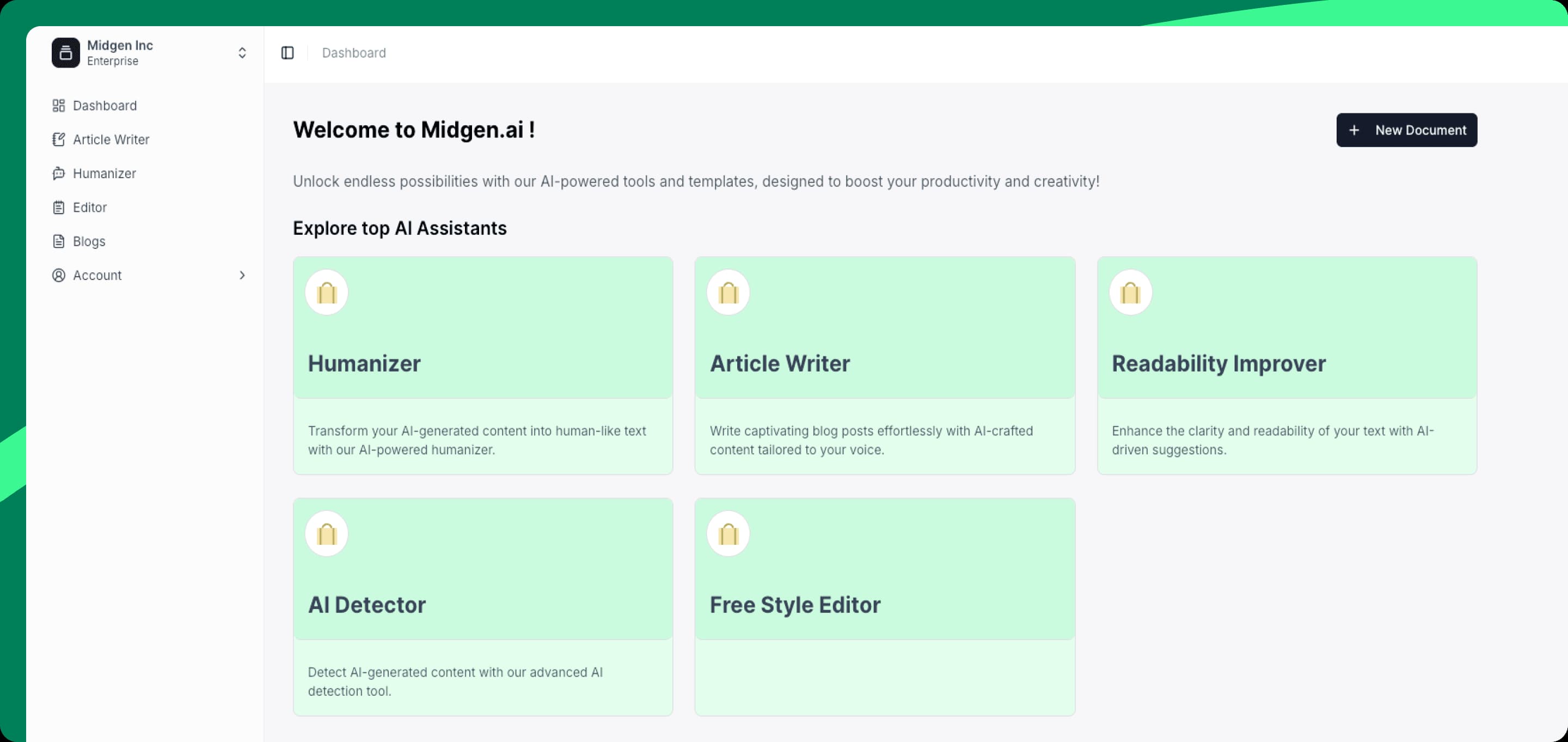Click the lock icon on the Readability Improver card
The image size is (1568, 742).
[x=1130, y=292]
